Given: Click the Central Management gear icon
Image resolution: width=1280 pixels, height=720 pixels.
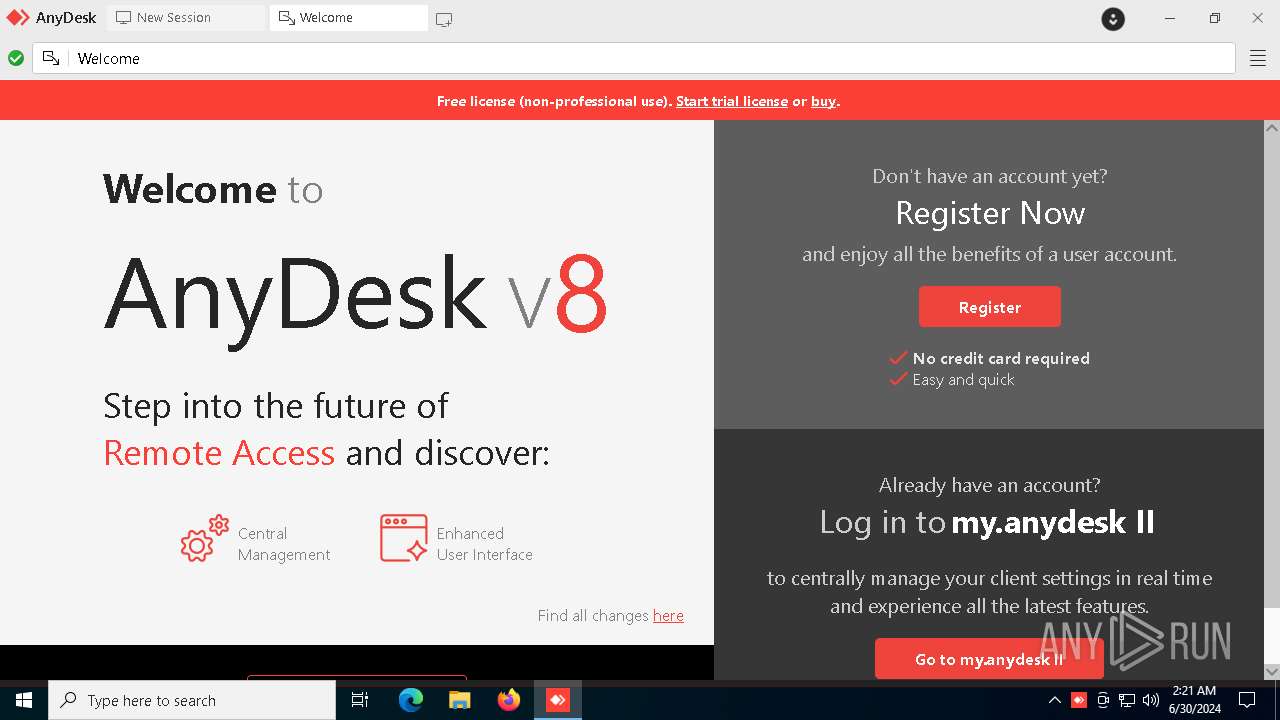Looking at the screenshot, I should [205, 539].
